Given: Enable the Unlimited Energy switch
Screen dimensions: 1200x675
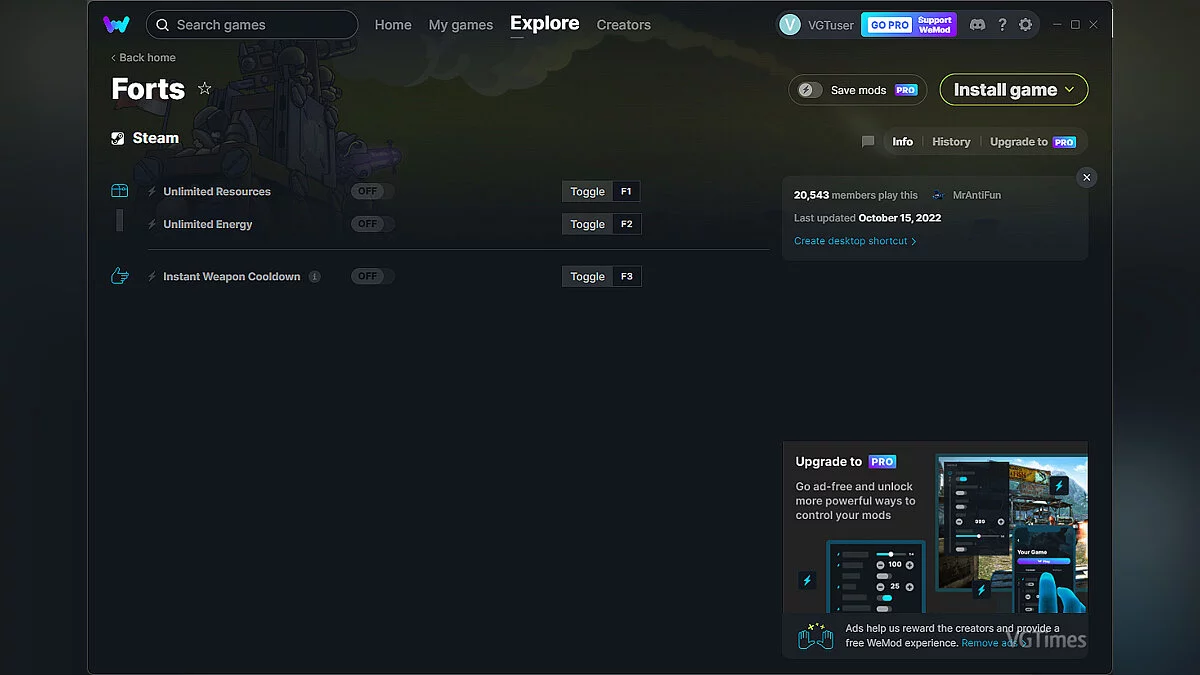Looking at the screenshot, I should (x=372, y=224).
